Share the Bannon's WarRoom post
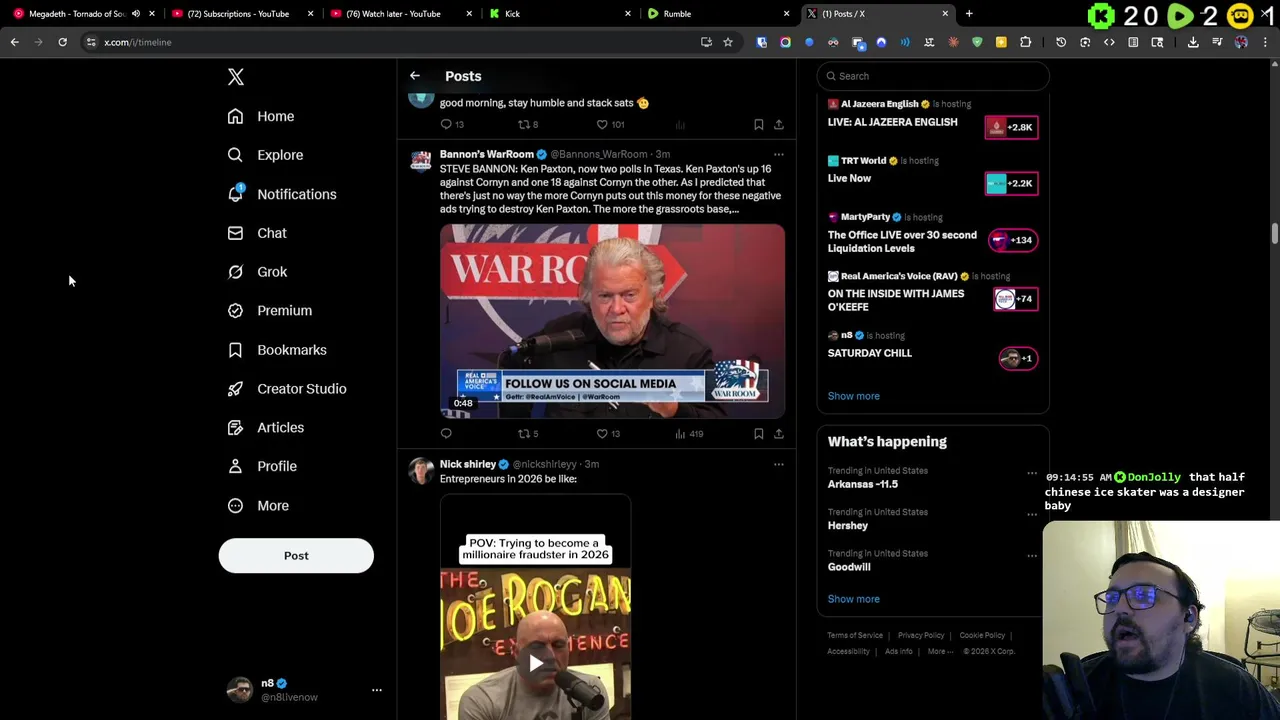This screenshot has height=720, width=1280. (x=779, y=434)
